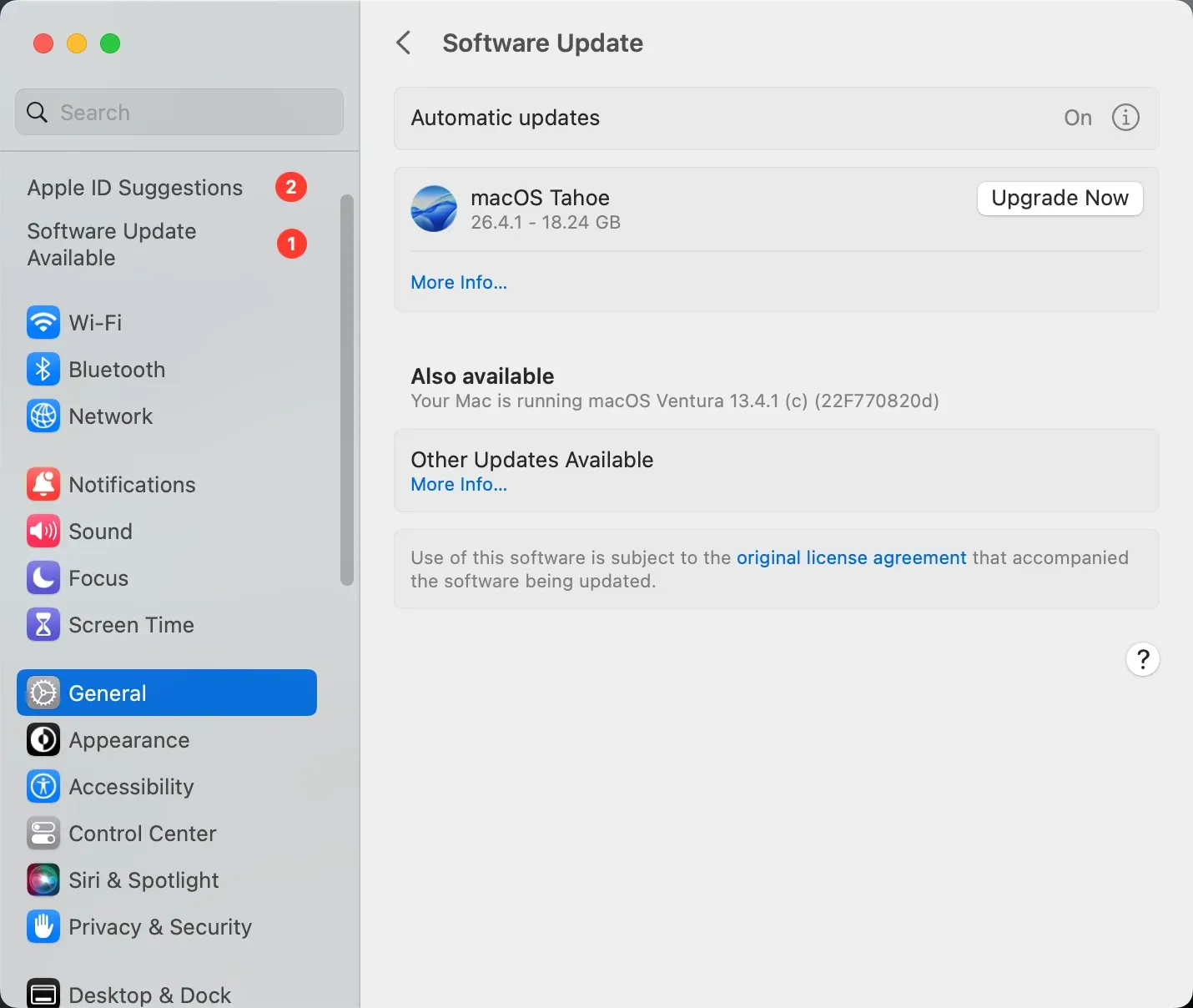Screen dimensions: 1193x1008
Task: Select the Bluetooth label in sidebar
Action: [117, 370]
